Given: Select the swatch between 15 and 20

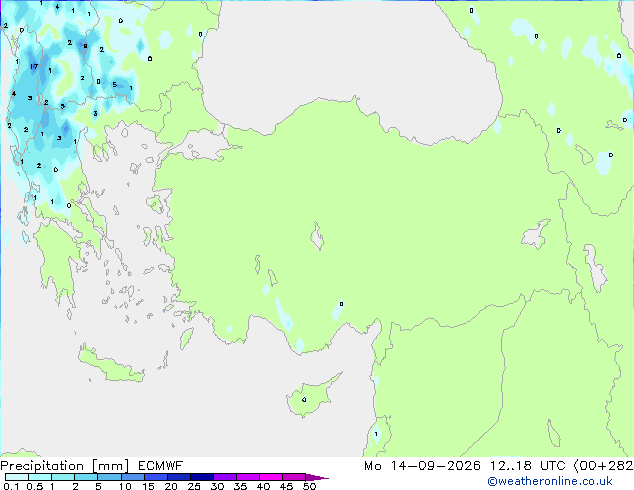Looking at the screenshot, I should pos(156,477).
